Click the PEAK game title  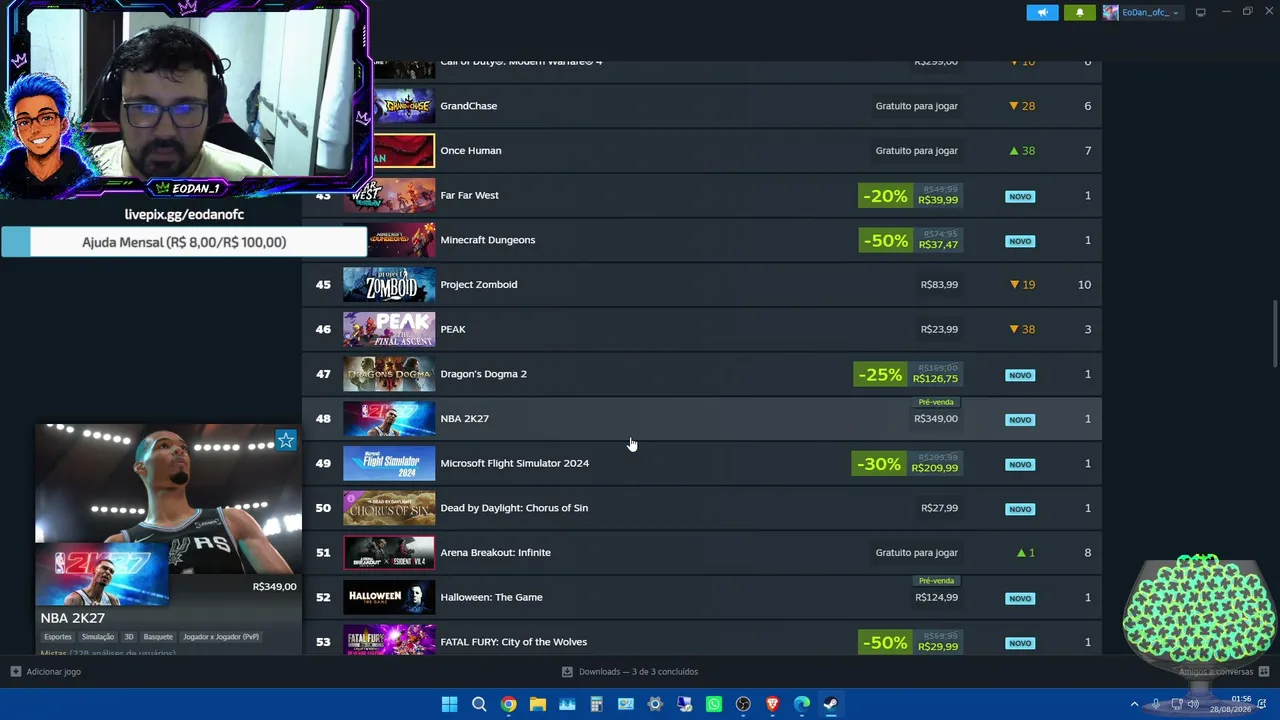[453, 329]
